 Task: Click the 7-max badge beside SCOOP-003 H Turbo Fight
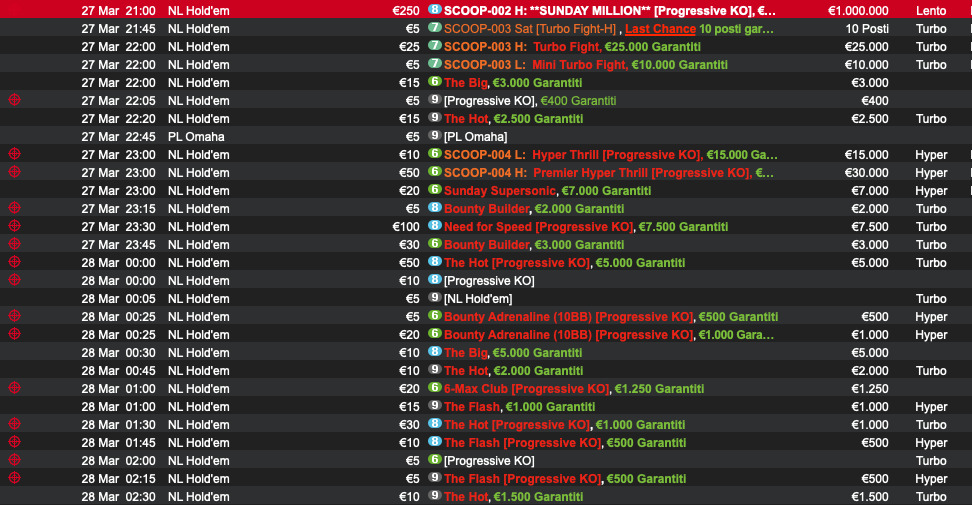[x=435, y=46]
